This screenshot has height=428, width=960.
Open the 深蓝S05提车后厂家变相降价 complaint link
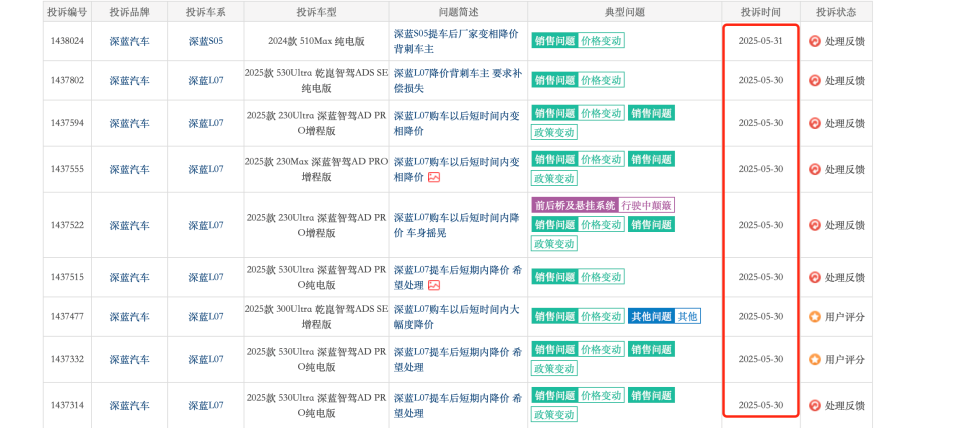[456, 41]
